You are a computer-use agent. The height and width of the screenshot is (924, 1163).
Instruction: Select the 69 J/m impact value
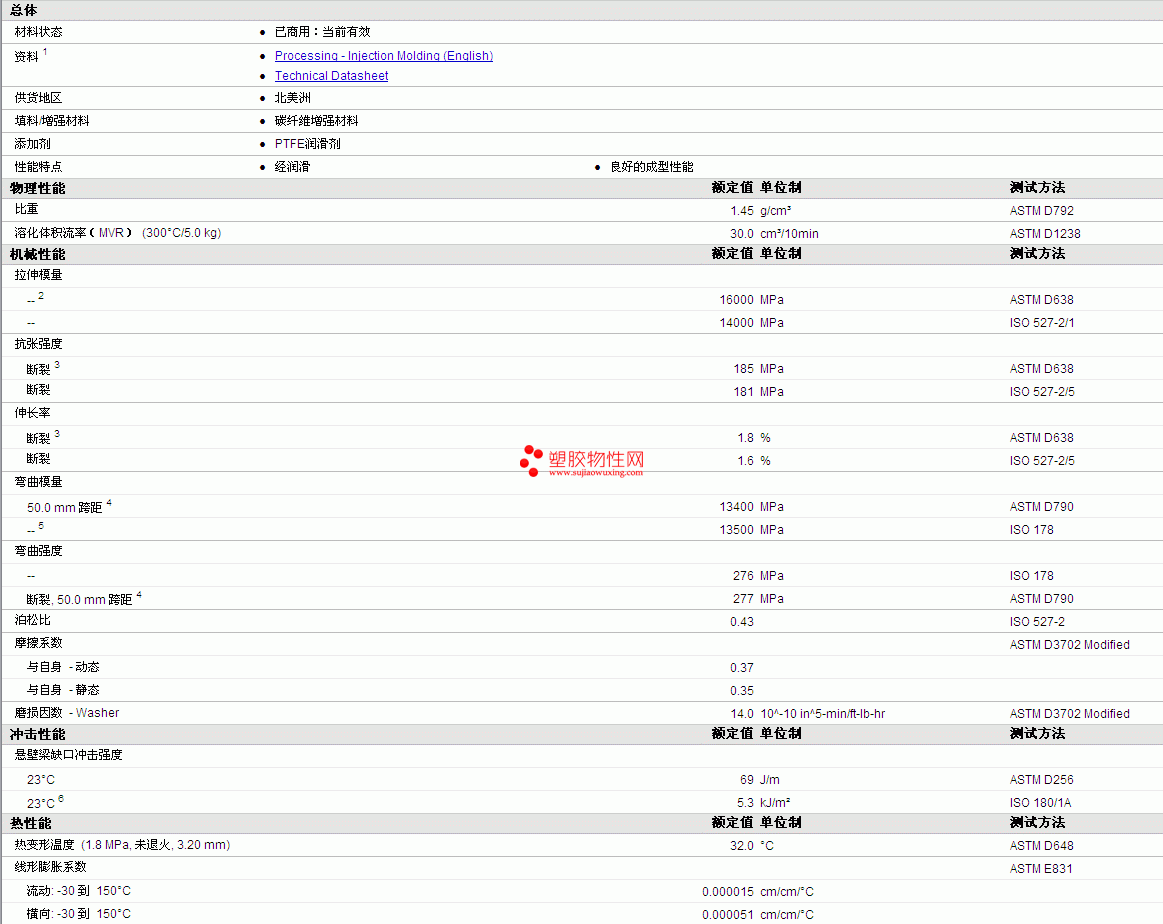point(760,779)
